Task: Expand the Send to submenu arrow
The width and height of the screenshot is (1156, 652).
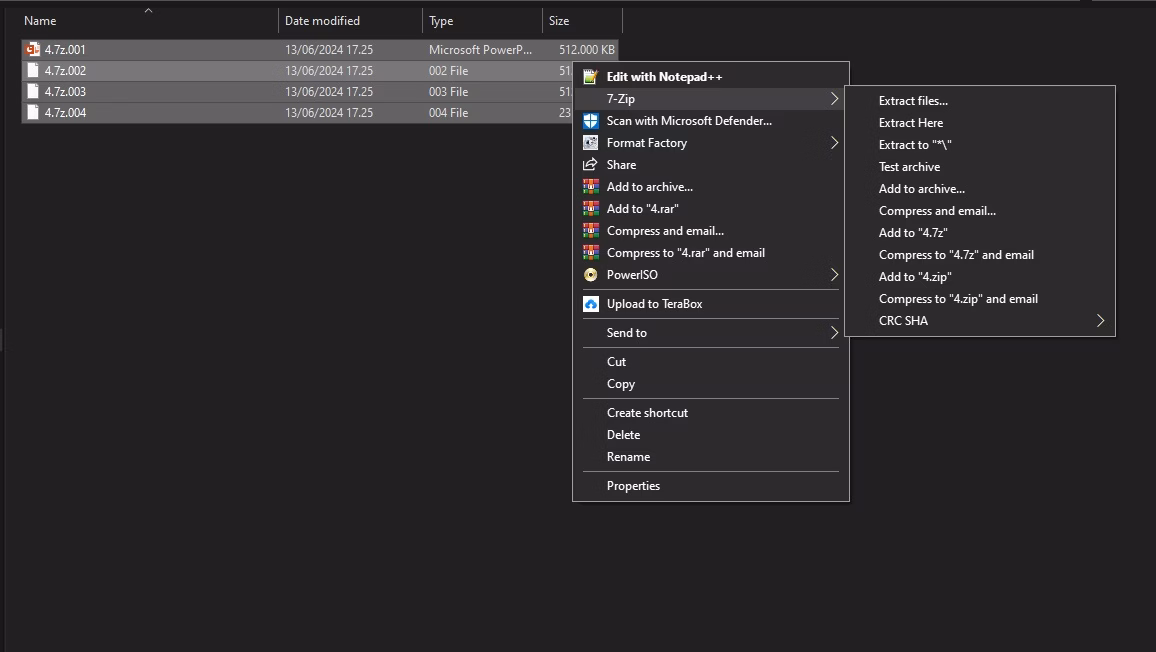Action: click(834, 333)
